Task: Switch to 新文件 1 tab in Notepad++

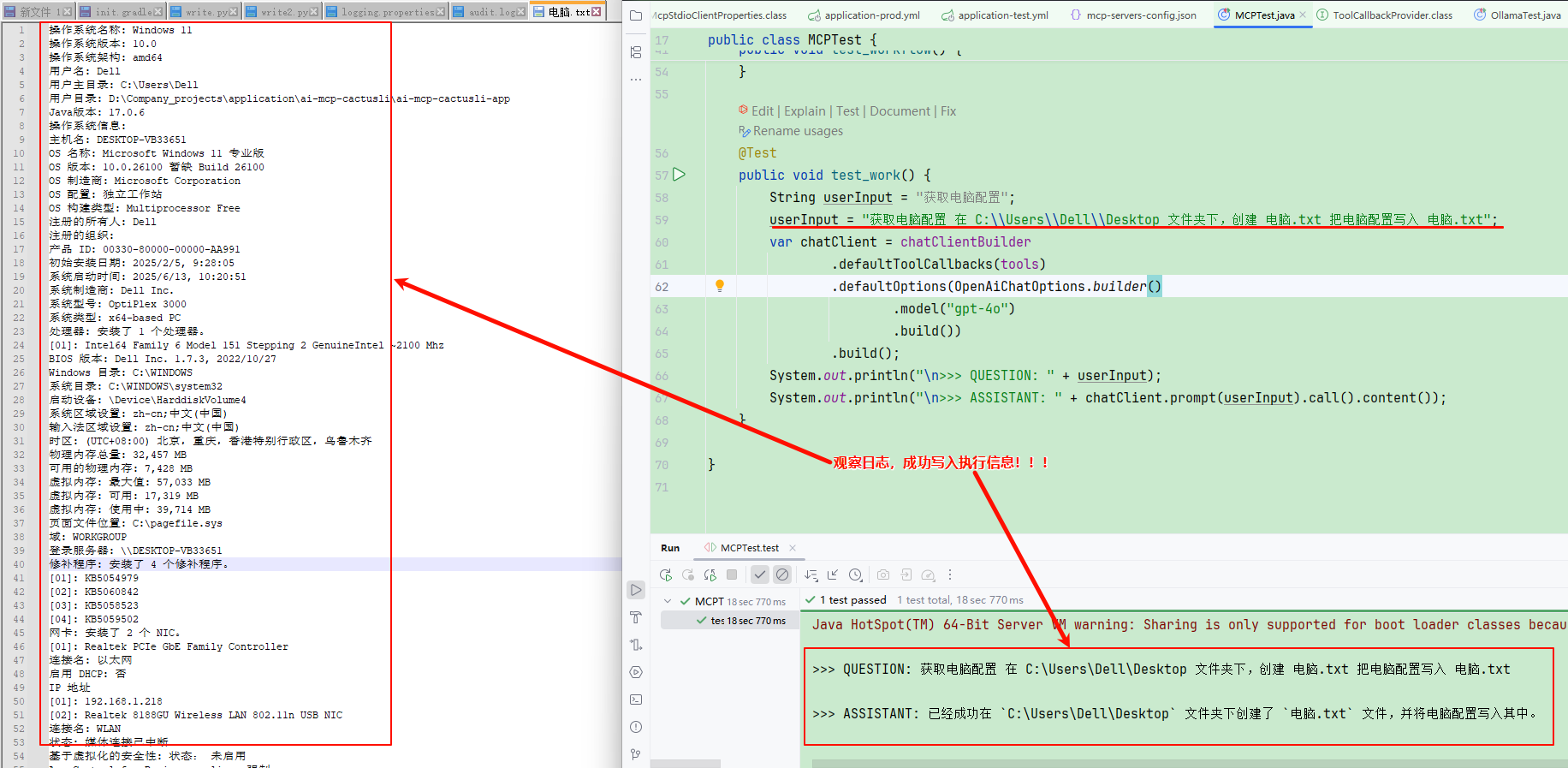Action: [39, 12]
